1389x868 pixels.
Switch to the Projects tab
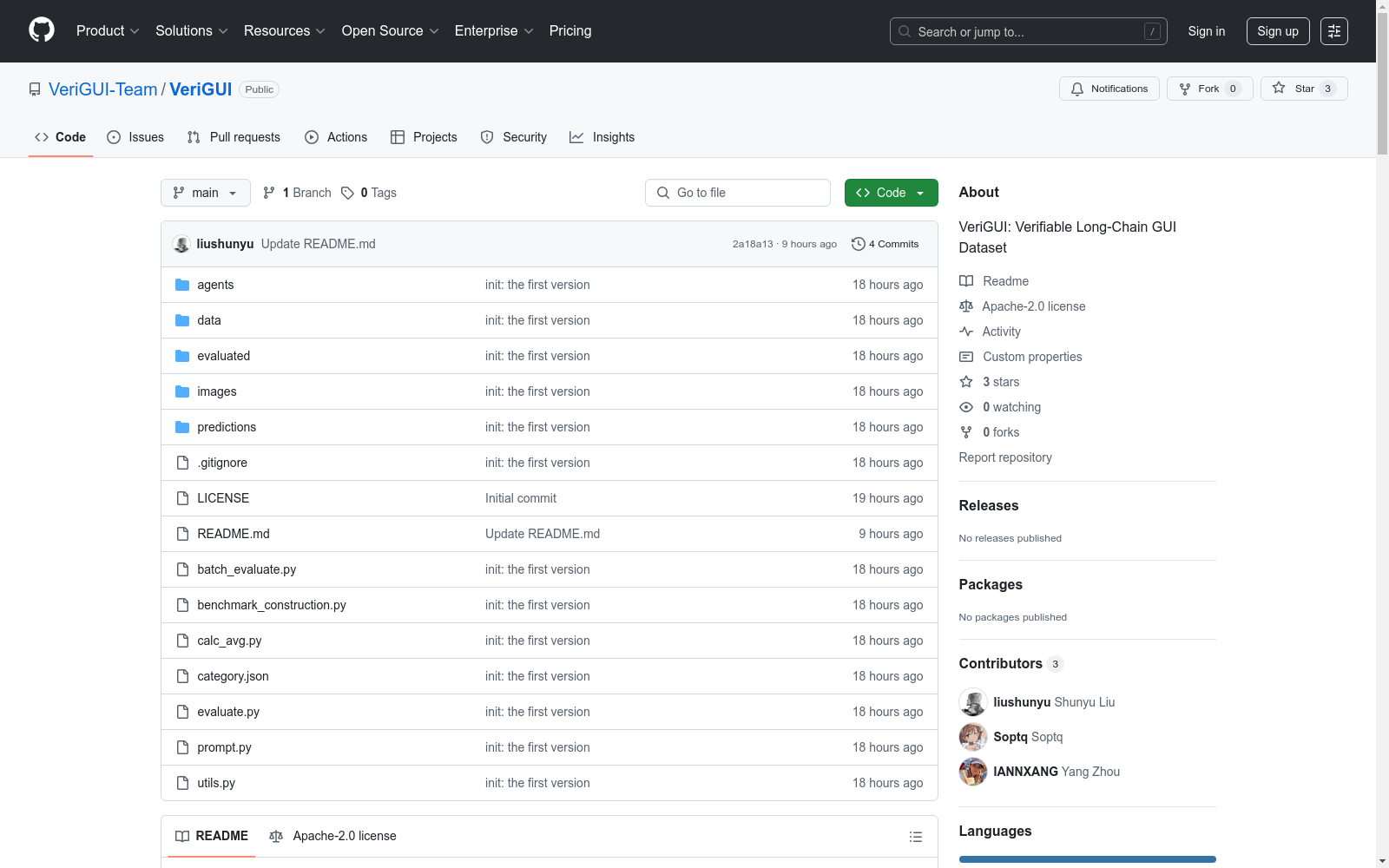coord(424,137)
